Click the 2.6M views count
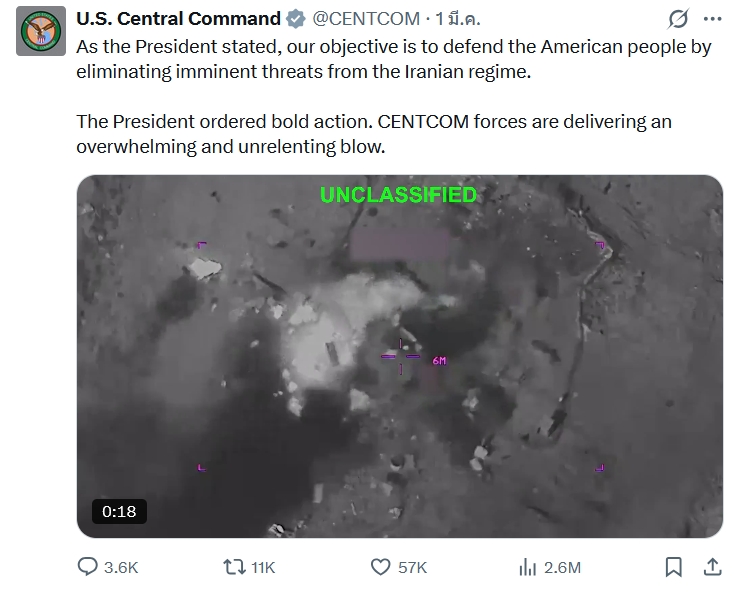This screenshot has width=743, height=594. pyautogui.click(x=562, y=567)
